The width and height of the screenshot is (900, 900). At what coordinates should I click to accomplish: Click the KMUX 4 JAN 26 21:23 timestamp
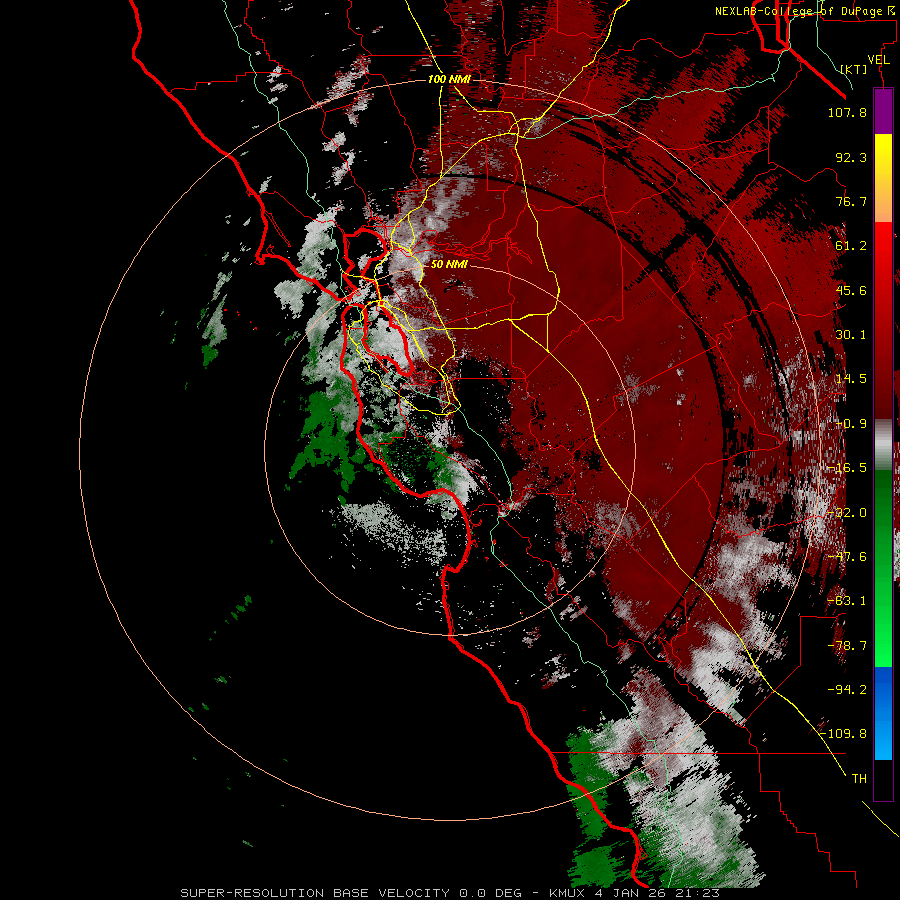point(634,893)
